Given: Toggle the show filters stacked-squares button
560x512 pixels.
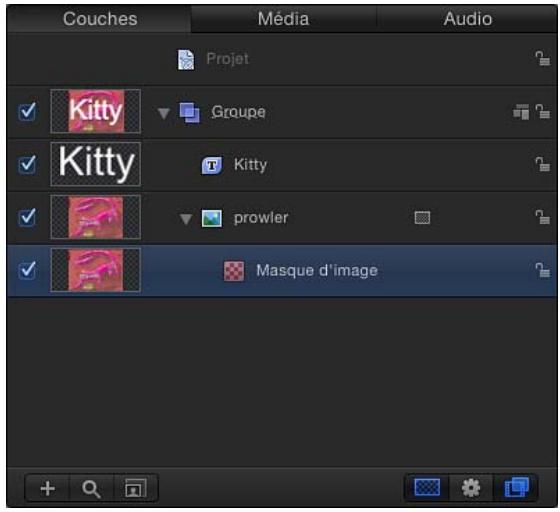Looking at the screenshot, I should (x=516, y=487).
